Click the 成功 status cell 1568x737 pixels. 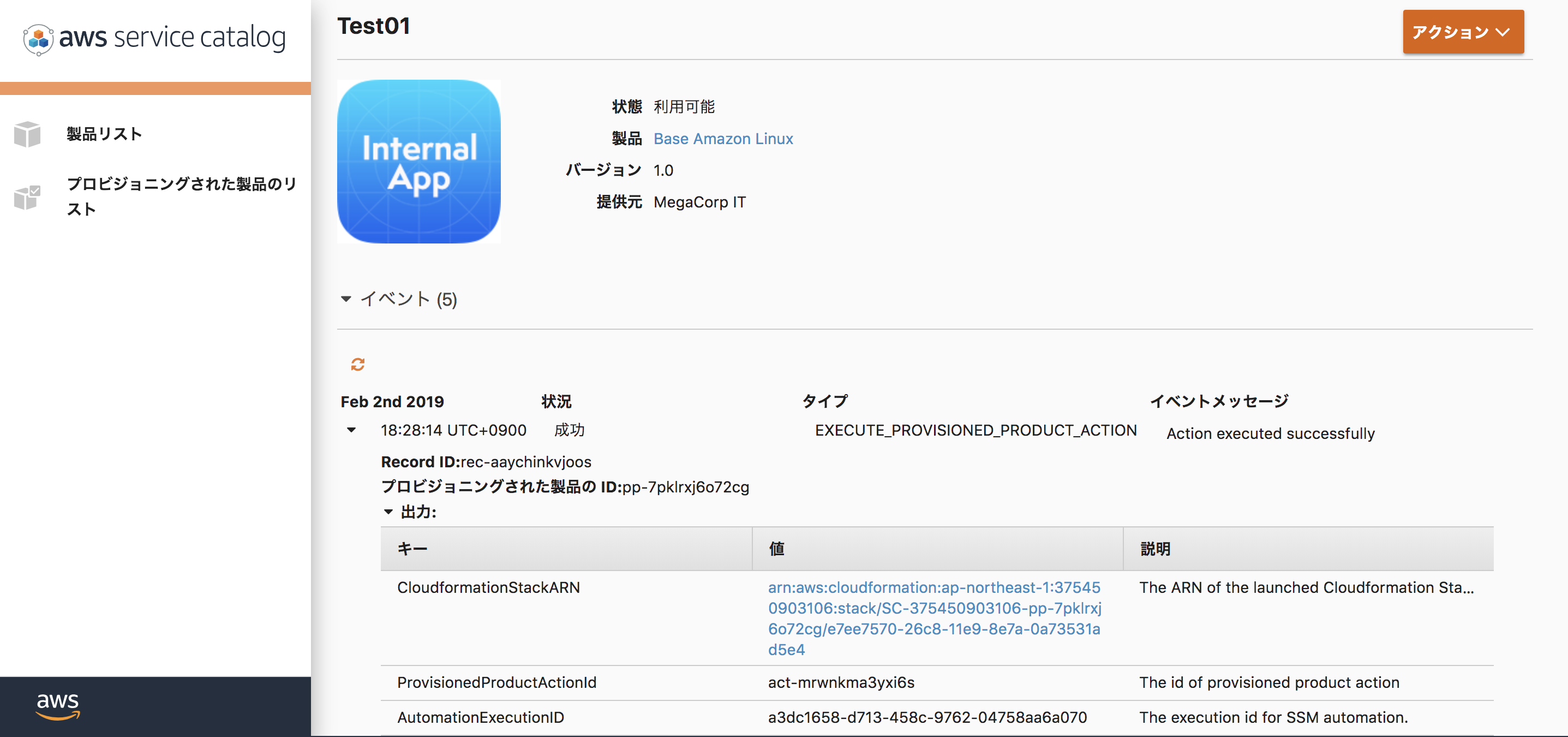[569, 431]
